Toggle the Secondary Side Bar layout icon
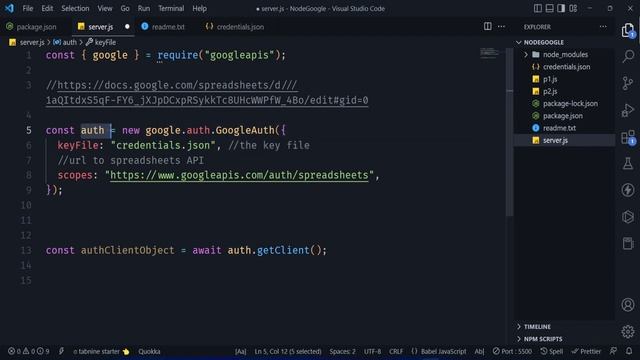The image size is (640, 360). pos(561,8)
